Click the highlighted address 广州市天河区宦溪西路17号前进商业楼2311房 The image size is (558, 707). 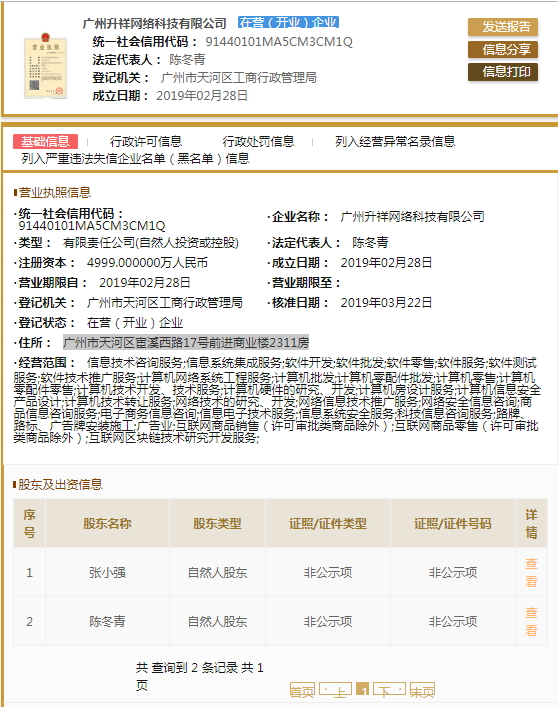(186, 343)
